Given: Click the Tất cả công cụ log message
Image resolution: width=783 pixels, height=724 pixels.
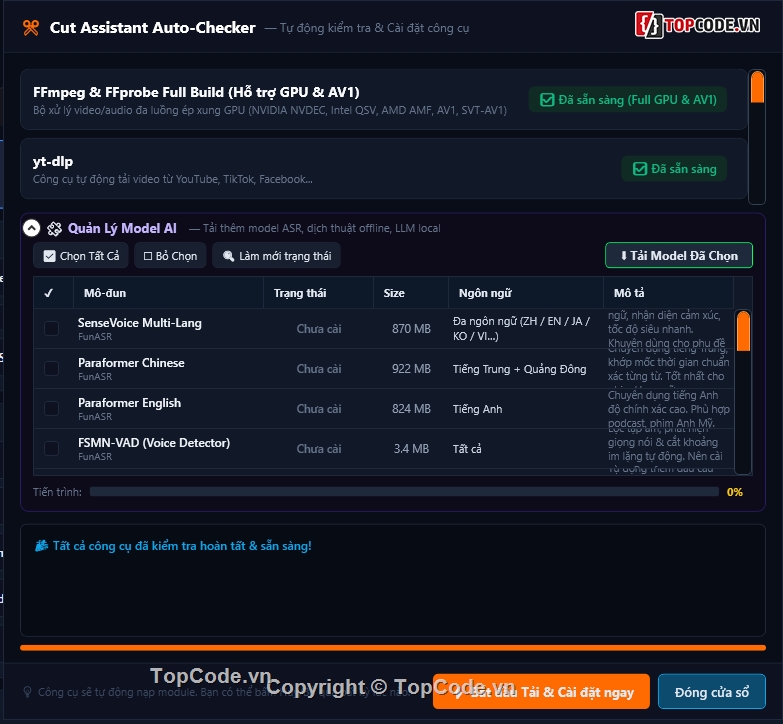Looking at the screenshot, I should tap(182, 546).
